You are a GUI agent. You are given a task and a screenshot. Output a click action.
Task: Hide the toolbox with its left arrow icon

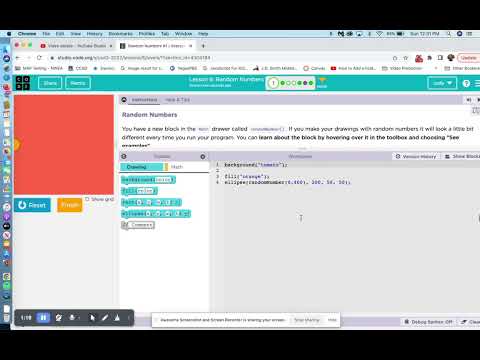[124, 156]
